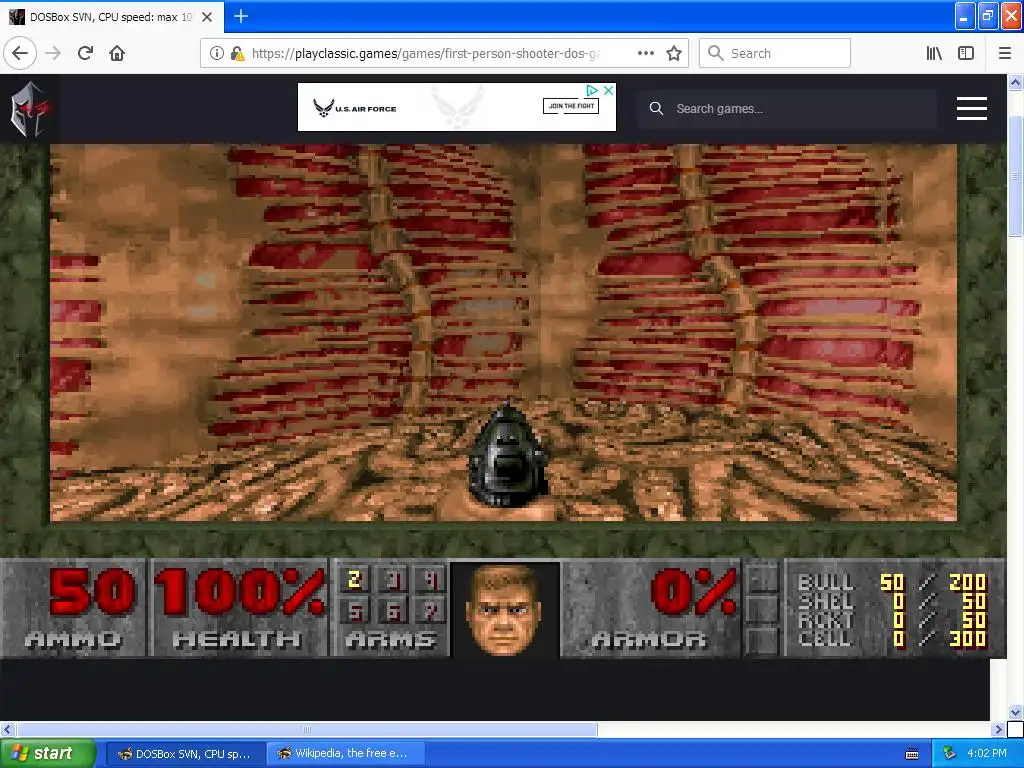Select the DOSBox SVN browser tab
This screenshot has width=1024, height=768.
(x=111, y=17)
